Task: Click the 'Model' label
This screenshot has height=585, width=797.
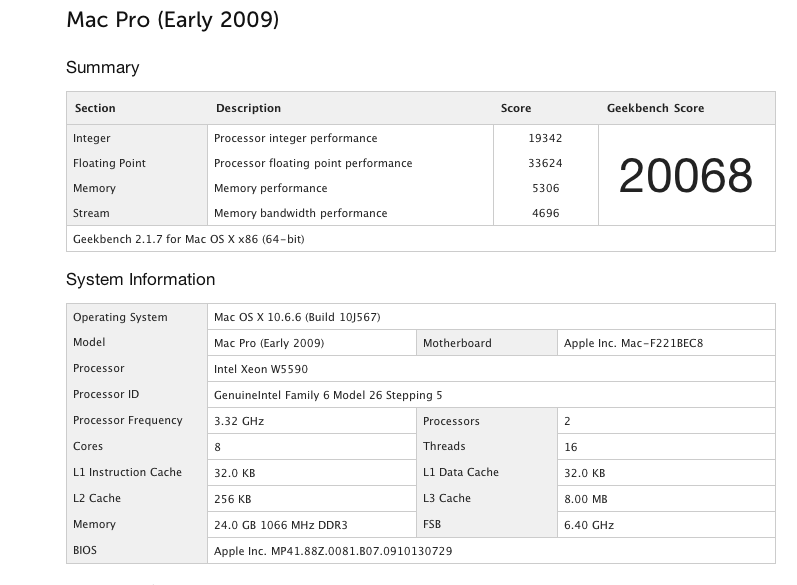Action: 89,342
